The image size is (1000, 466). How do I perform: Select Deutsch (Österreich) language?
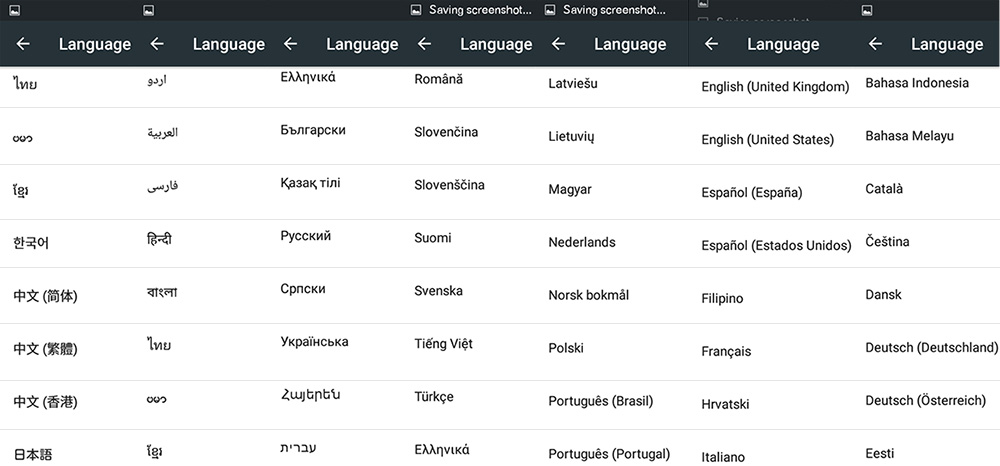[926, 401]
